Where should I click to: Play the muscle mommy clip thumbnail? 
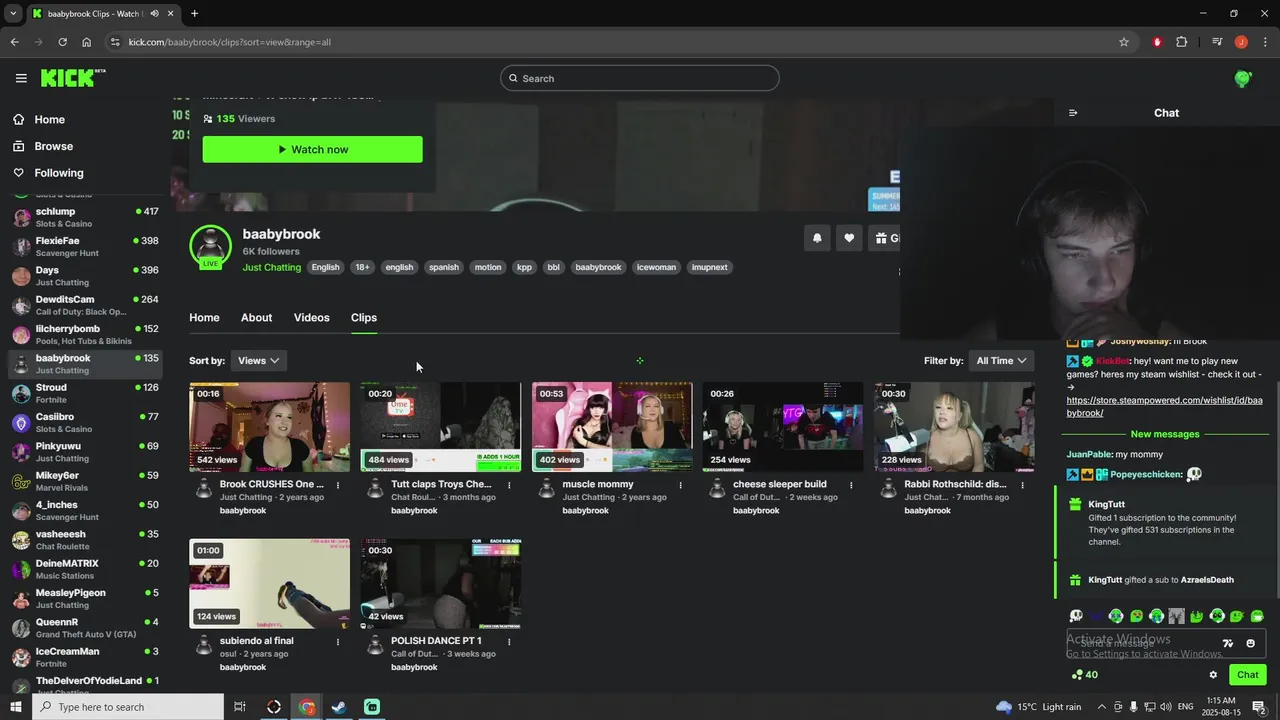click(612, 427)
